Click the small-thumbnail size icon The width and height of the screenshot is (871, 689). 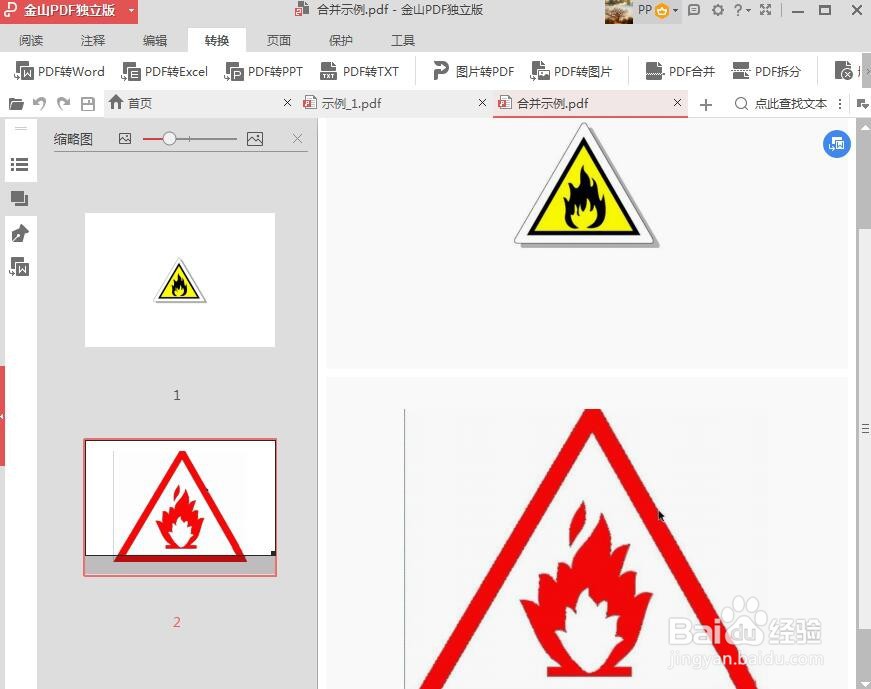point(125,139)
